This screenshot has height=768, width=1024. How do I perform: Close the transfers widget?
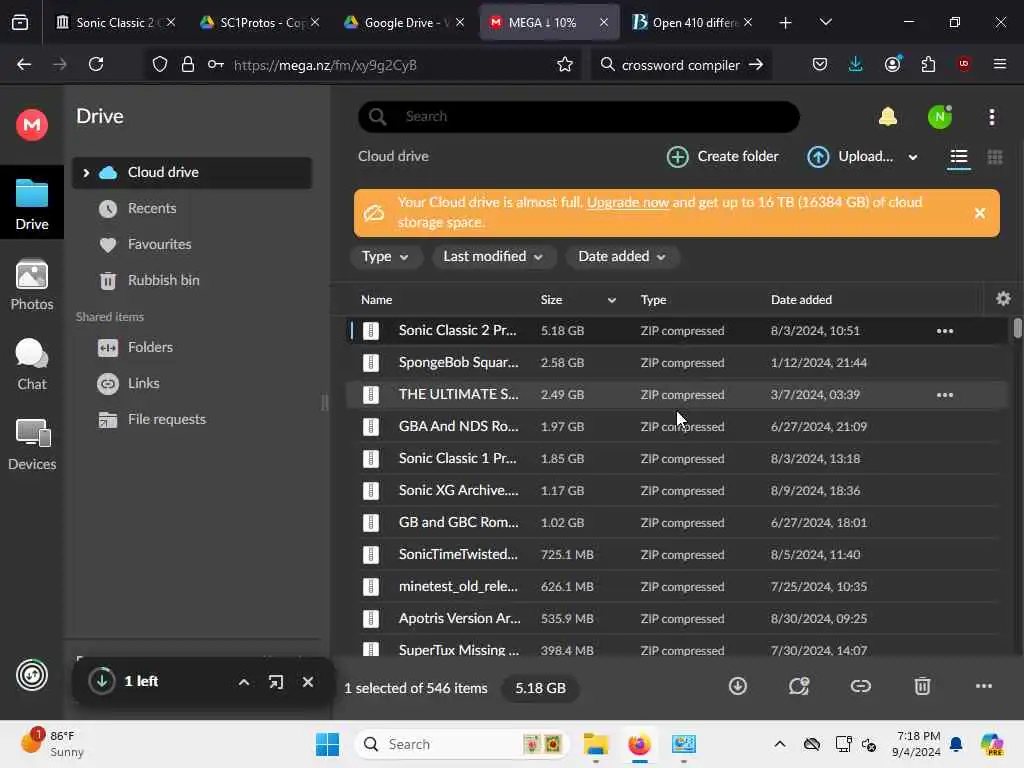point(308,682)
